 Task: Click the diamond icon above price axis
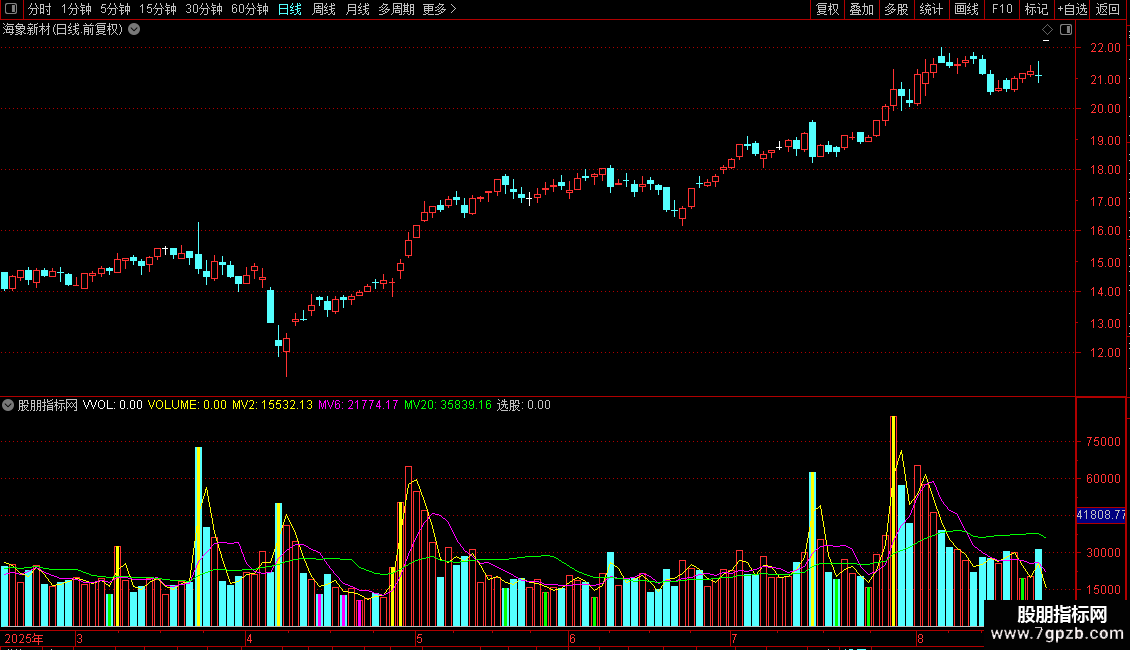[x=1048, y=30]
